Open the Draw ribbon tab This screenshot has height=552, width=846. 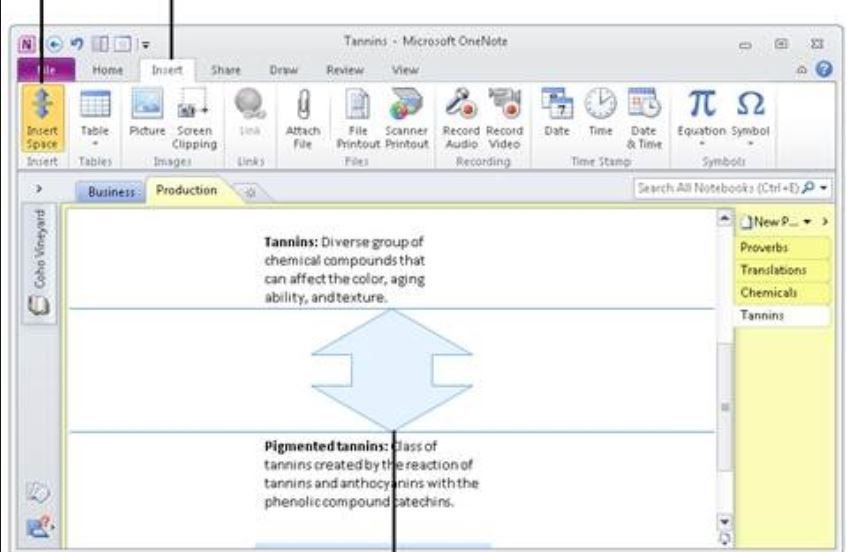point(284,70)
